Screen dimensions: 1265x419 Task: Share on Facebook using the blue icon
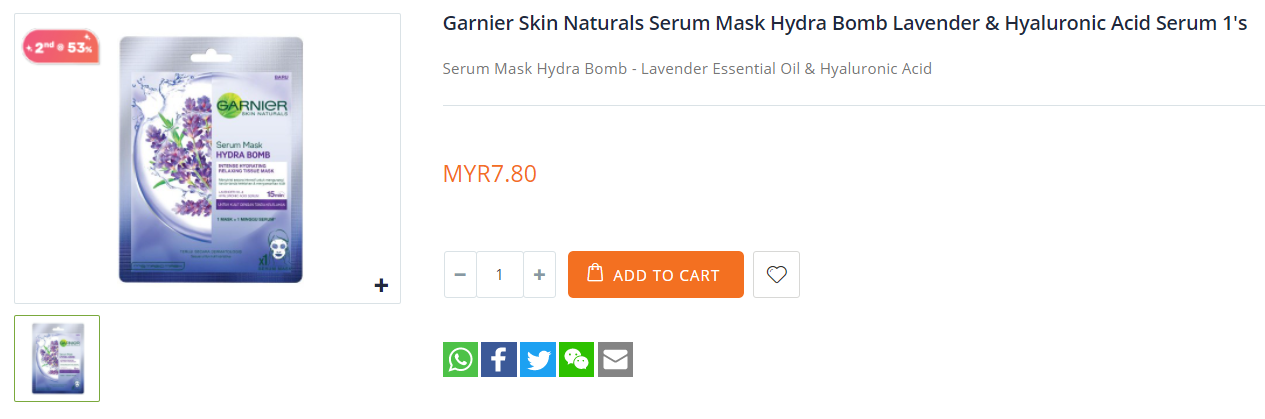click(x=499, y=359)
